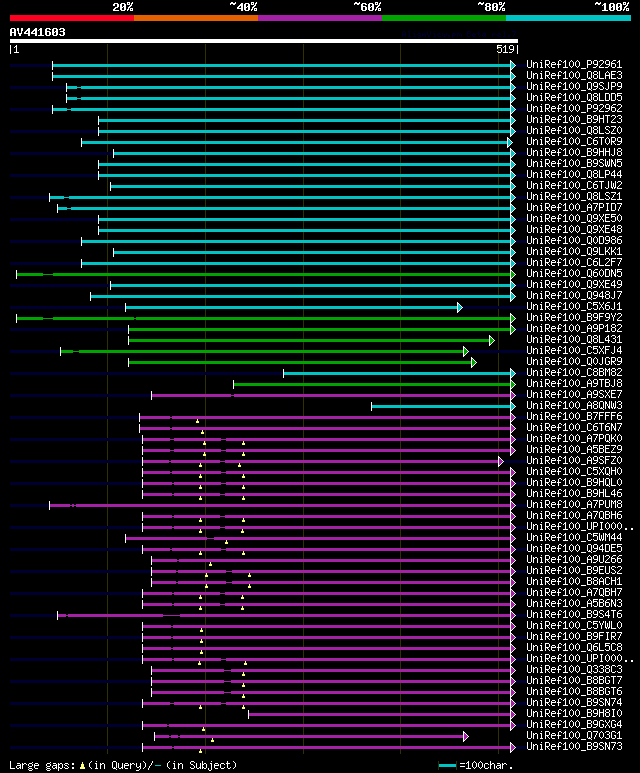This screenshot has width=640, height=773.
Task: Select the UniRef100_A7PQK0 label
Action: coord(574,438)
